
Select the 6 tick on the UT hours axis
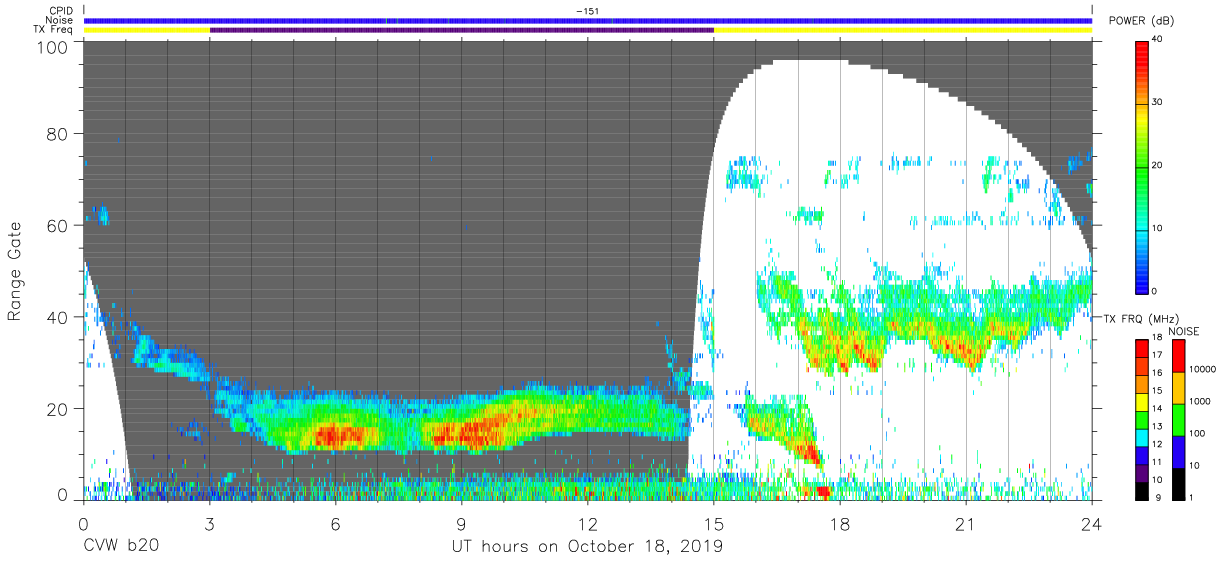point(336,523)
